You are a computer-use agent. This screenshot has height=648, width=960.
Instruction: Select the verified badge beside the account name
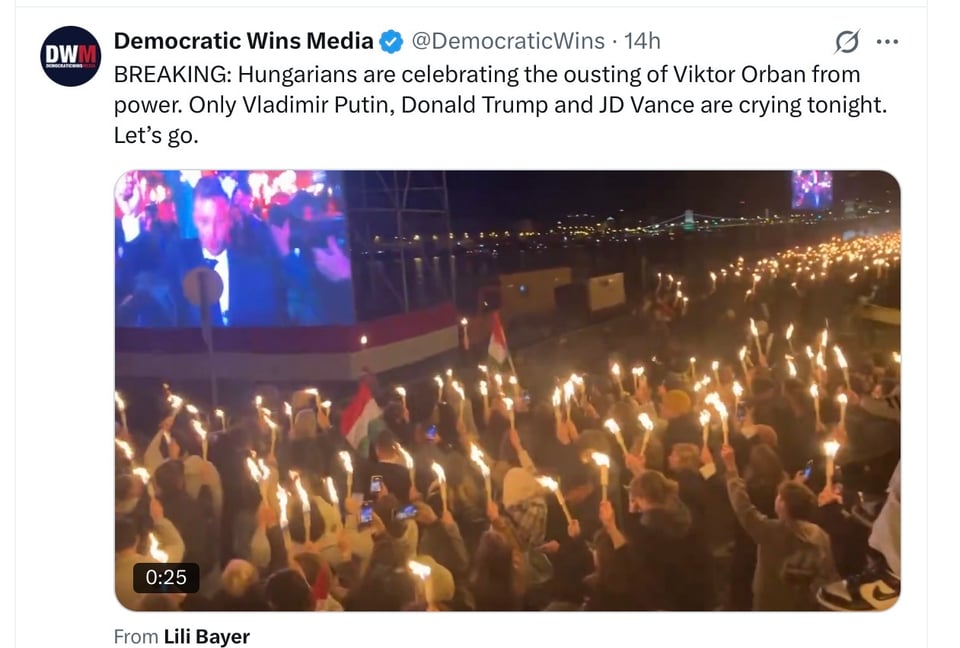390,41
